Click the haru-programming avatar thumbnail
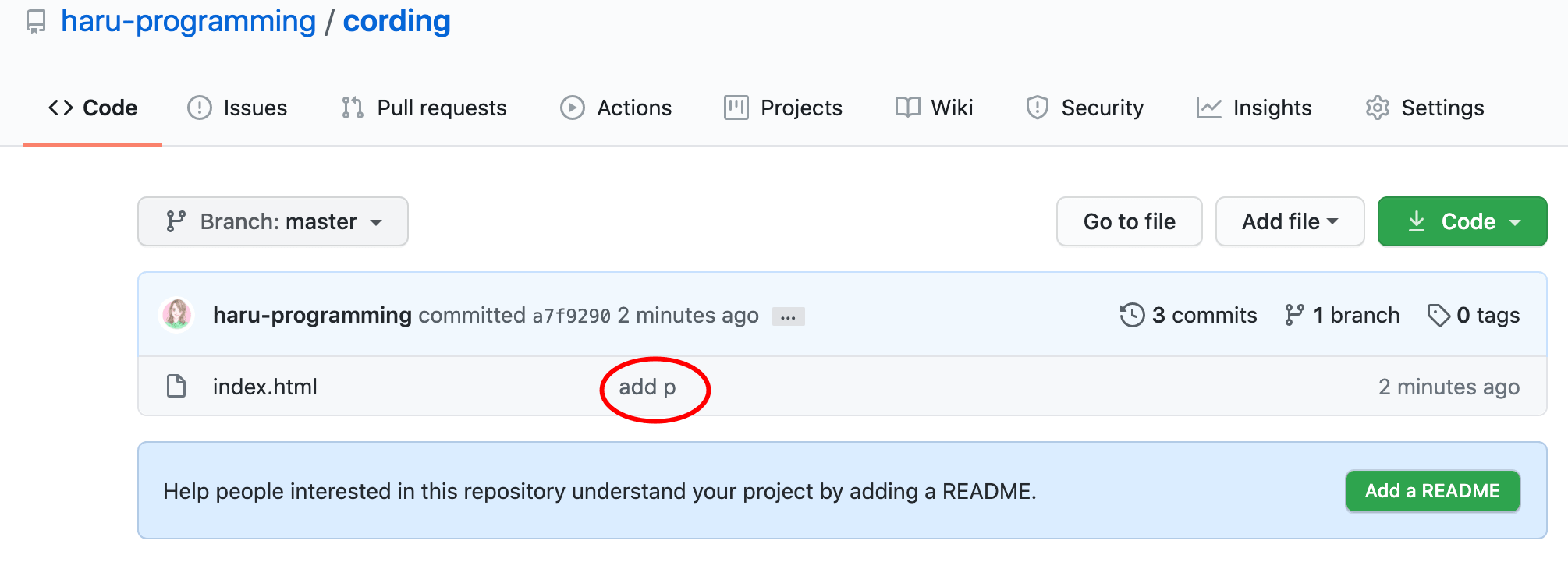 179,315
